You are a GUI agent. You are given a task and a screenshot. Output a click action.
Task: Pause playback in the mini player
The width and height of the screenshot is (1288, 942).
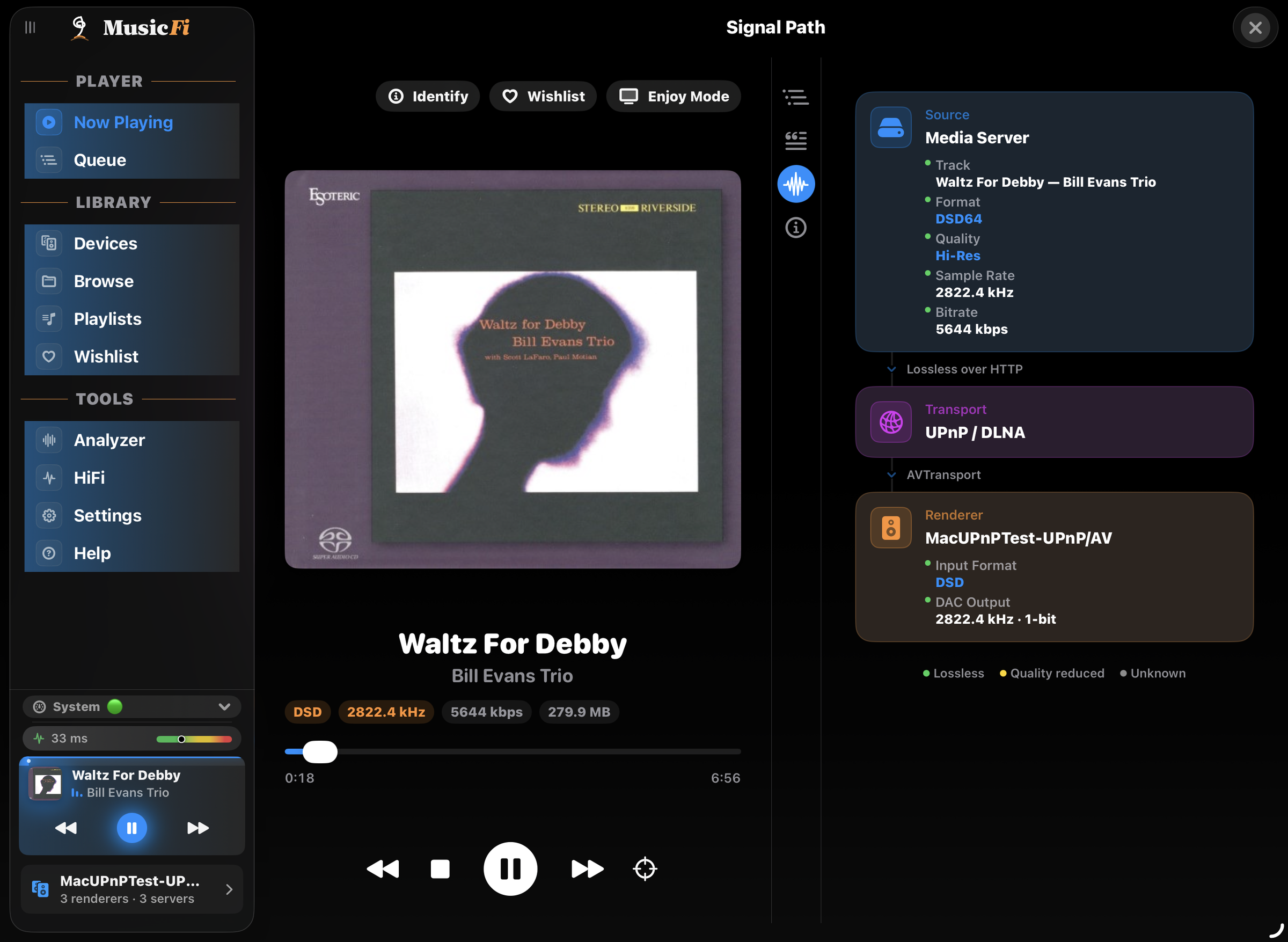pyautogui.click(x=131, y=828)
